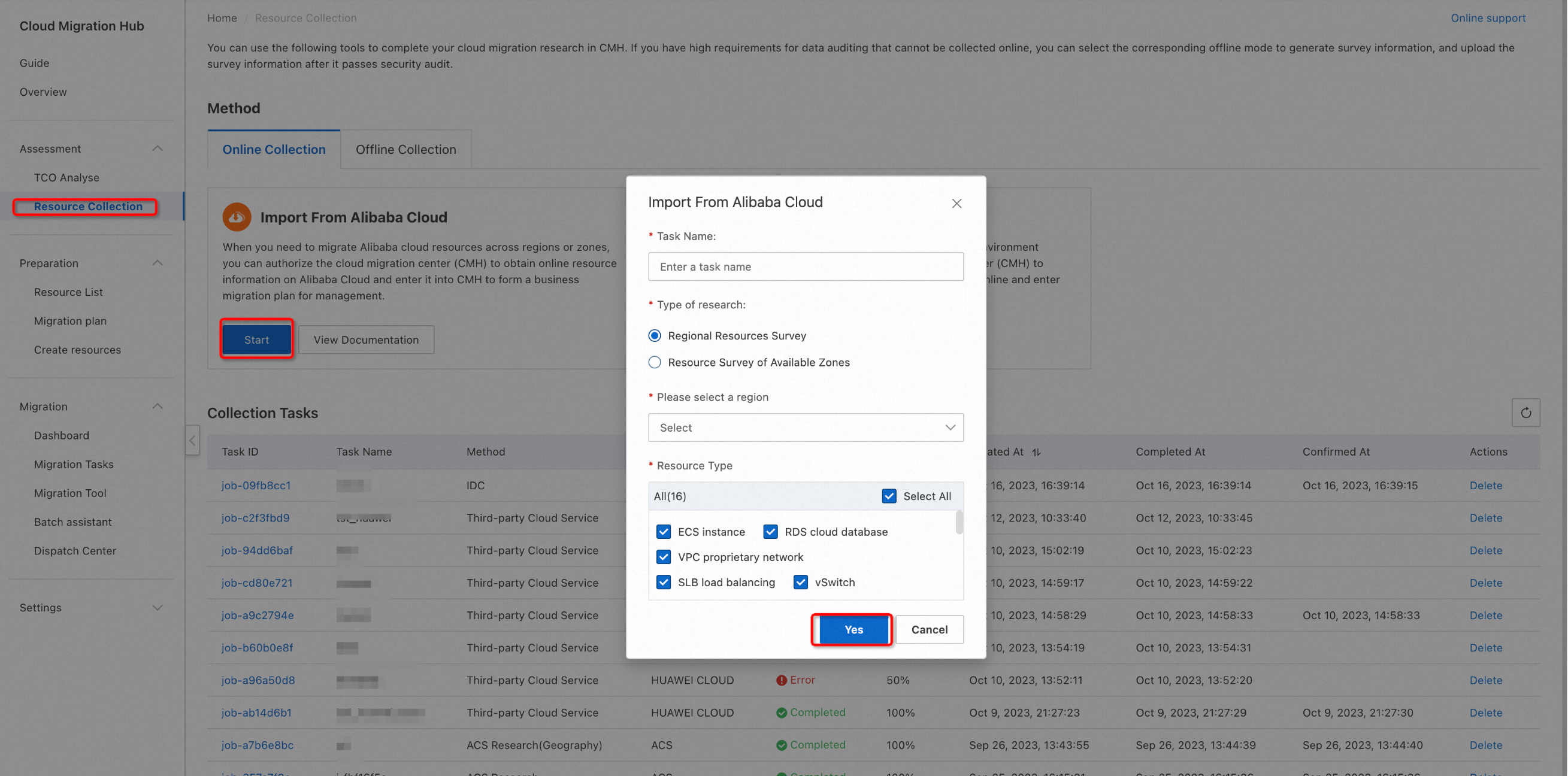Uncheck RDS cloud database checkbox
This screenshot has height=776, width=1568.
coord(770,531)
